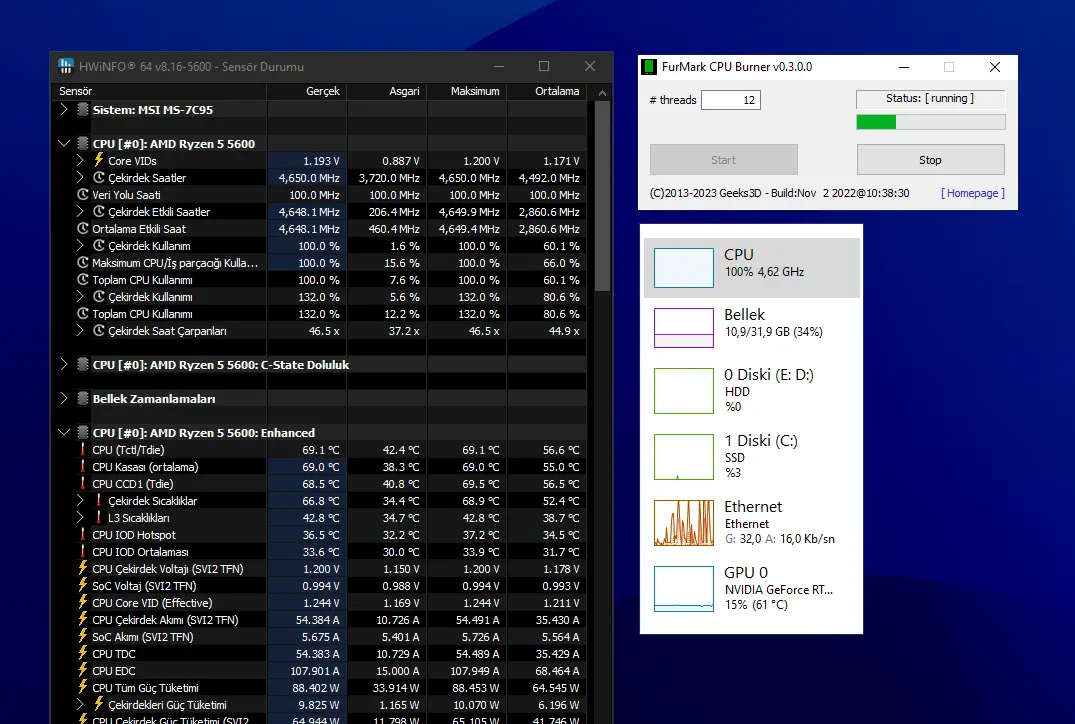The width and height of the screenshot is (1075, 724).
Task: Click the Gerçek column header
Action: click(306, 91)
